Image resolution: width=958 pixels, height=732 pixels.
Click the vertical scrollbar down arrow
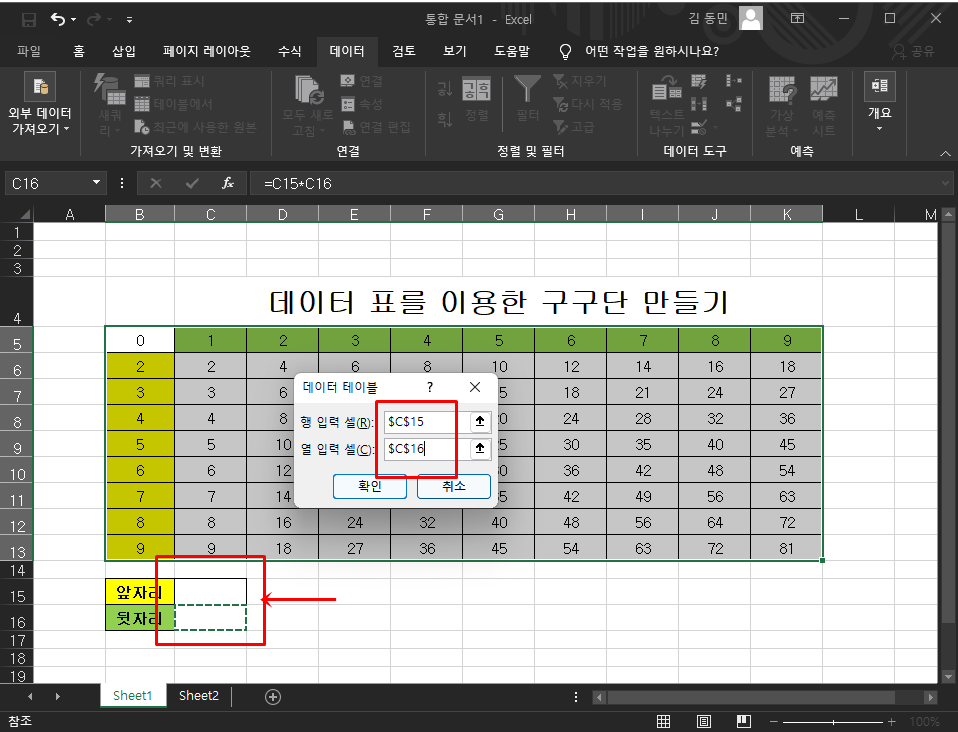(x=948, y=676)
